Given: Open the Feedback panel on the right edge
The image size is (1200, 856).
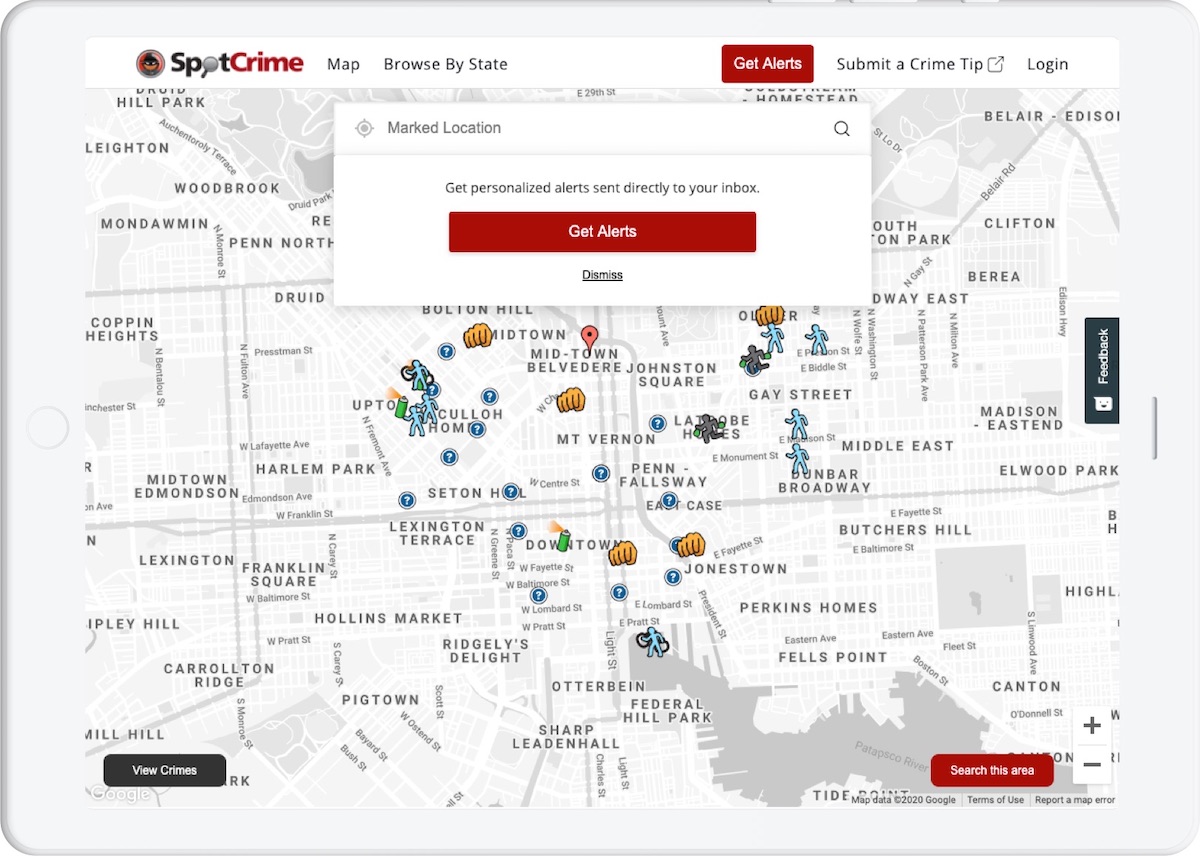Looking at the screenshot, I should pos(1101,372).
